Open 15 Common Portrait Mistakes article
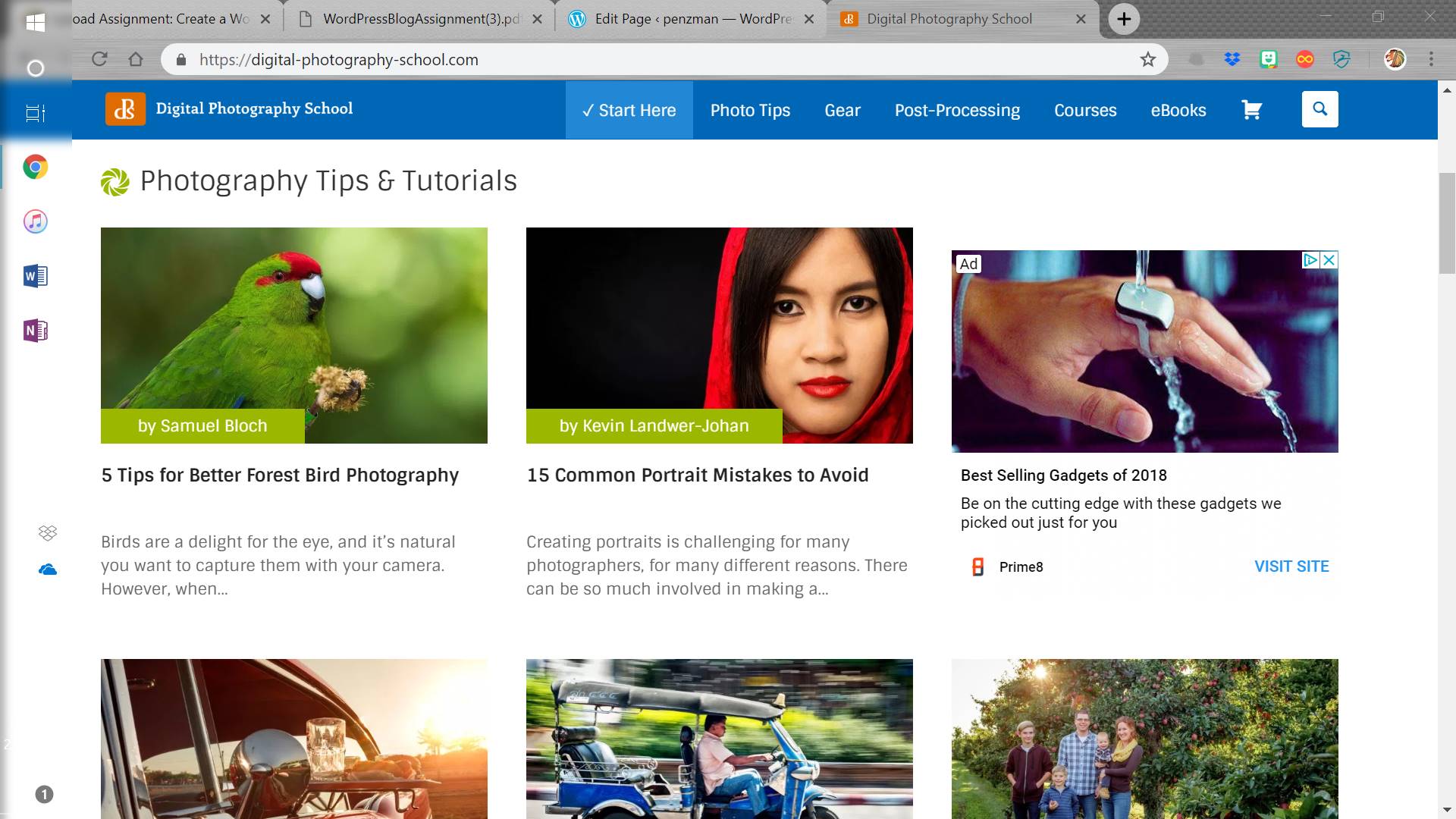Viewport: 1456px width, 819px height. [x=697, y=475]
